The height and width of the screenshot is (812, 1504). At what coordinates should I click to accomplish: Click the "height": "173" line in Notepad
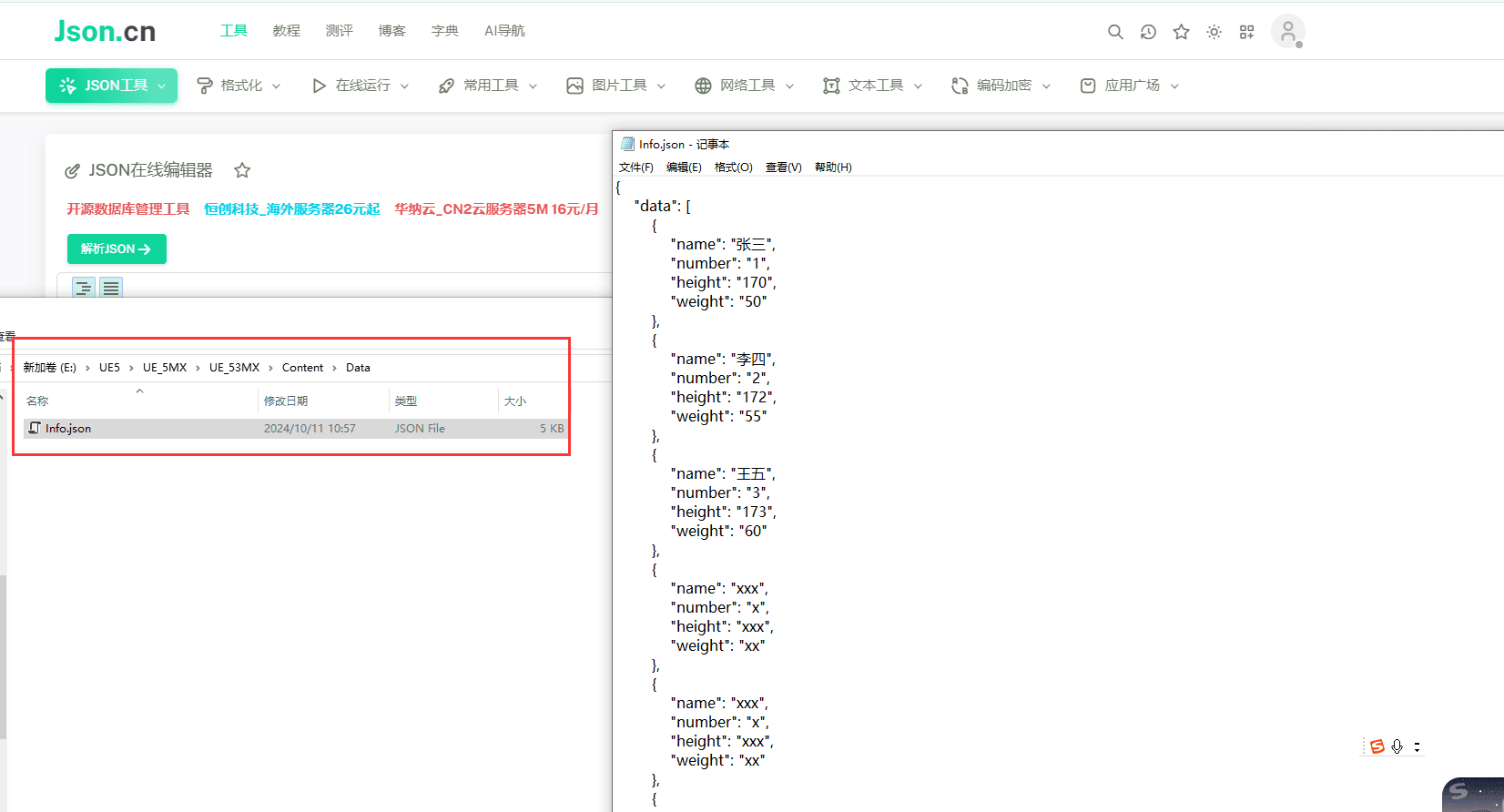click(723, 512)
